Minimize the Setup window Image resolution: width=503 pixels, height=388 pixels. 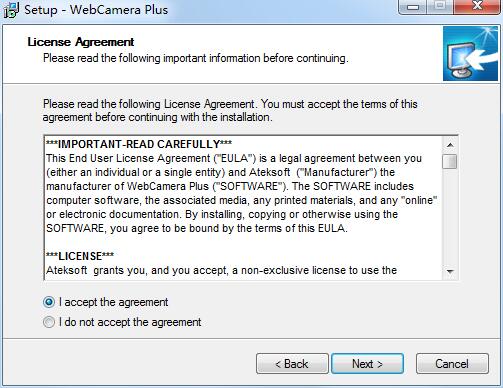click(413, 7)
